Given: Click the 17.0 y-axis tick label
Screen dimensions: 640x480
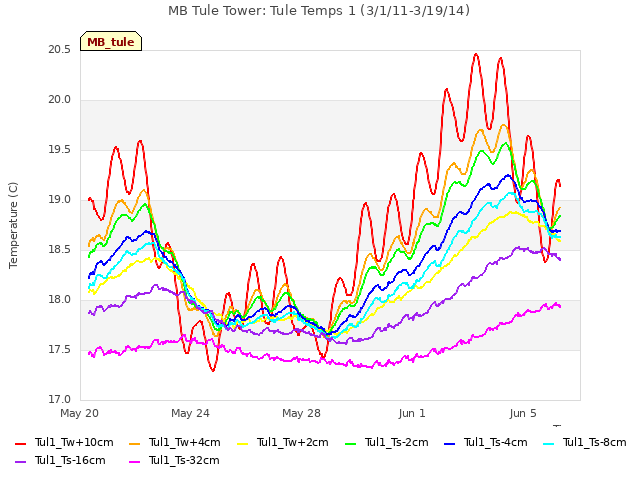Looking at the screenshot, I should click(x=60, y=400).
